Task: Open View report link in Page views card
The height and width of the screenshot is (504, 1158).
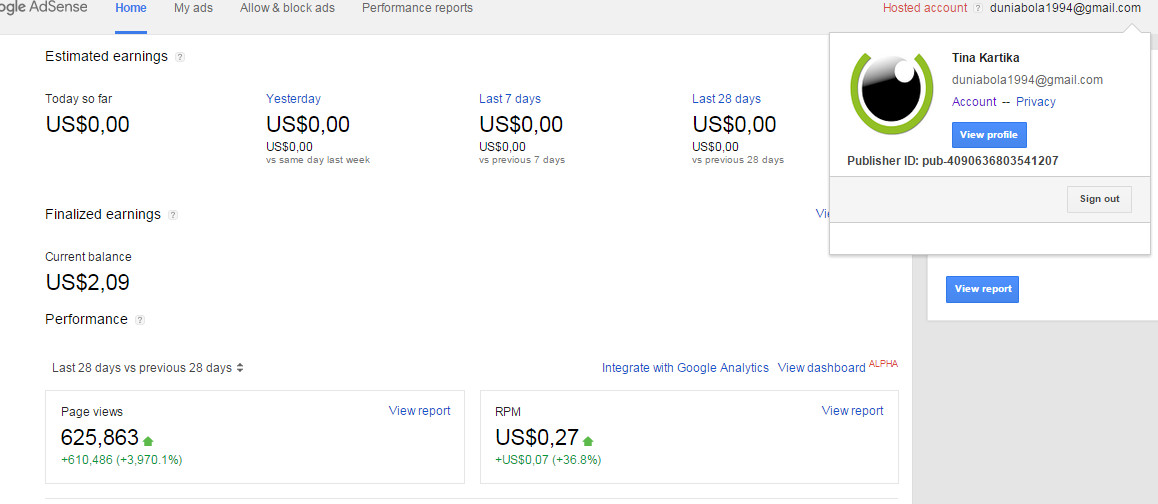Action: [x=419, y=411]
